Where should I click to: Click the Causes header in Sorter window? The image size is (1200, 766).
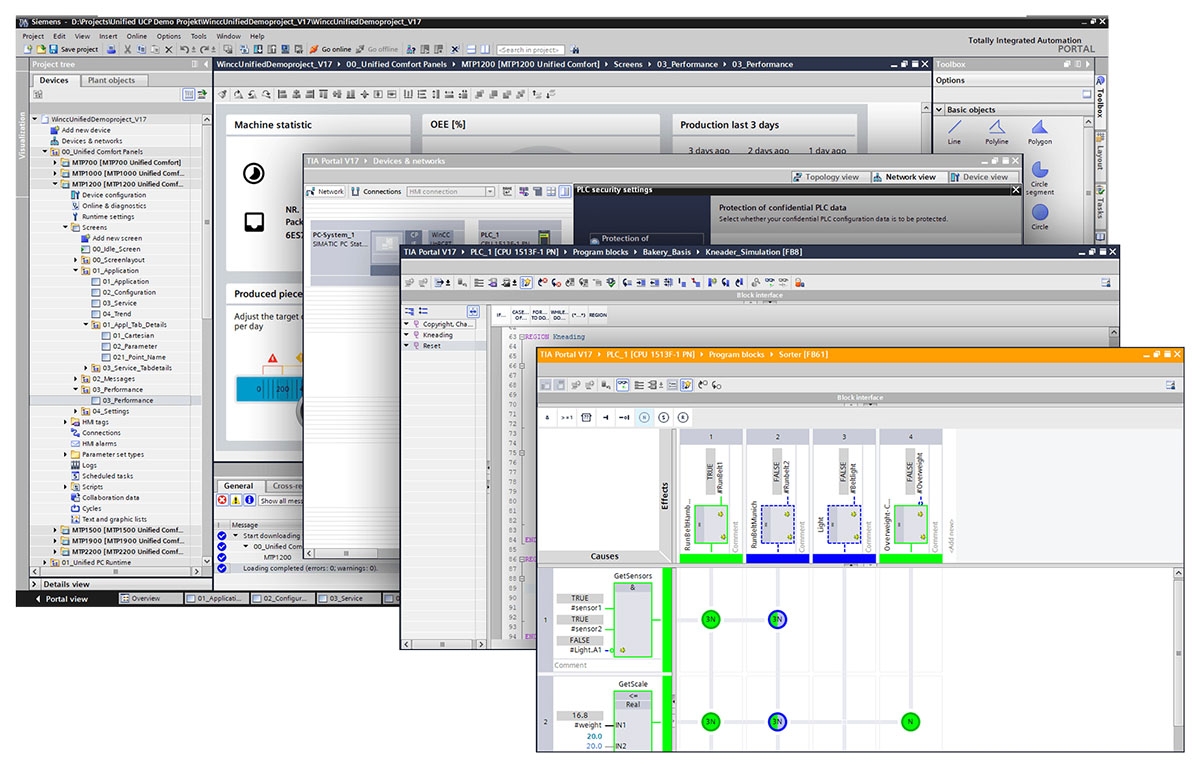[x=604, y=556]
